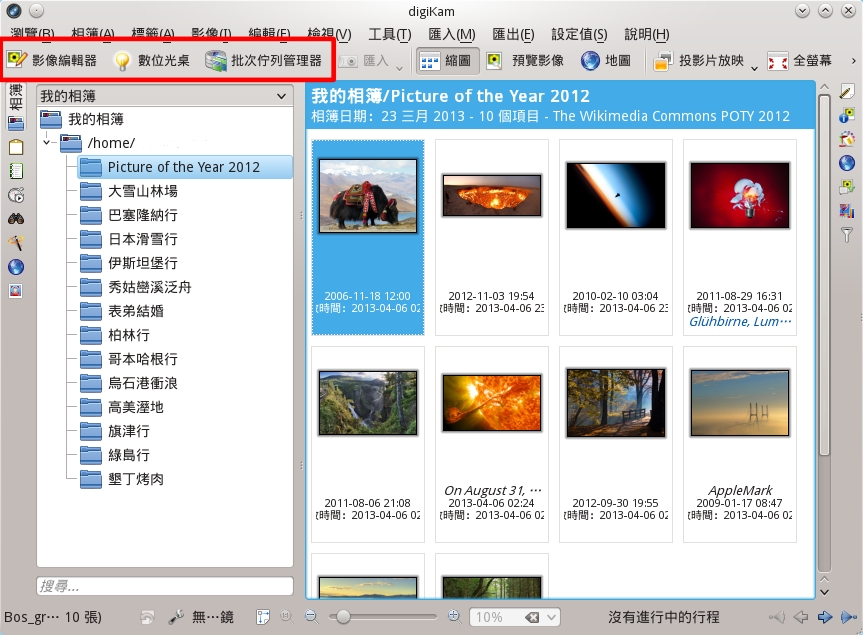Select the 秀姑巒溪泛舟 album
863x635 pixels.
[135, 287]
